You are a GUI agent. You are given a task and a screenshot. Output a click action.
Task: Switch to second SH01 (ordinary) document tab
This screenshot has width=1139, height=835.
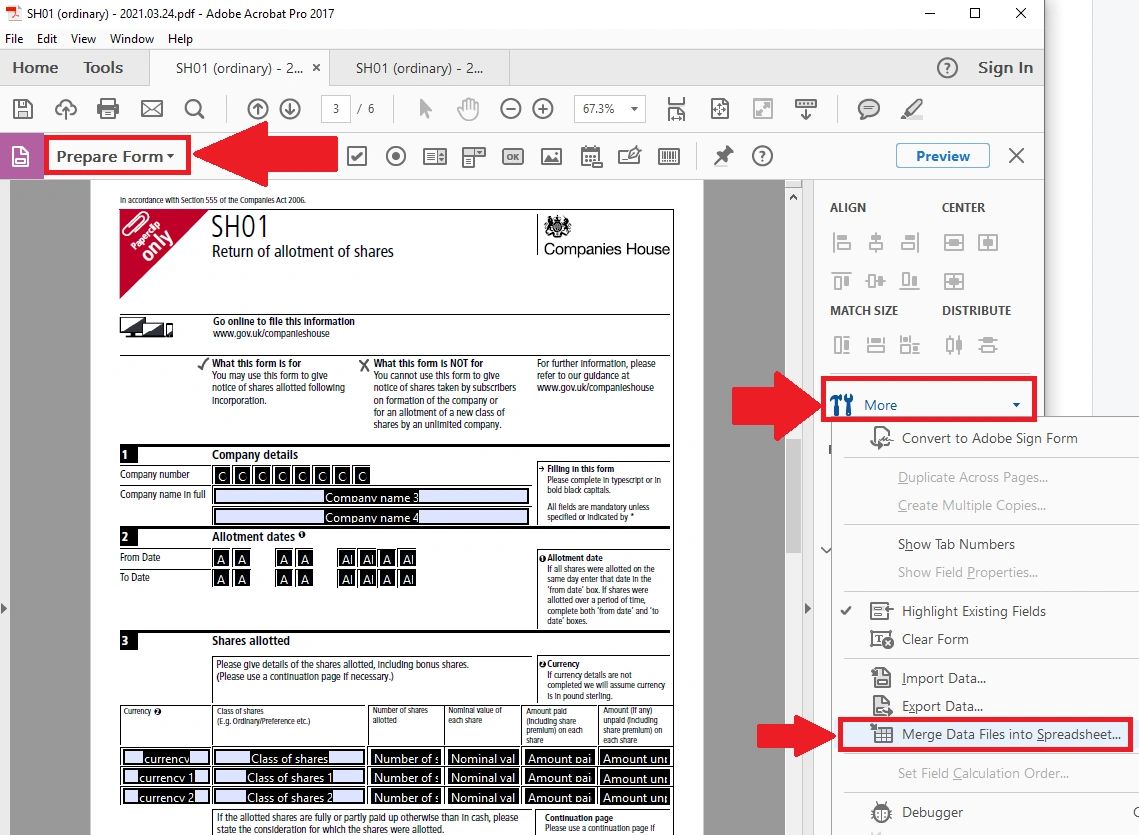pos(419,68)
